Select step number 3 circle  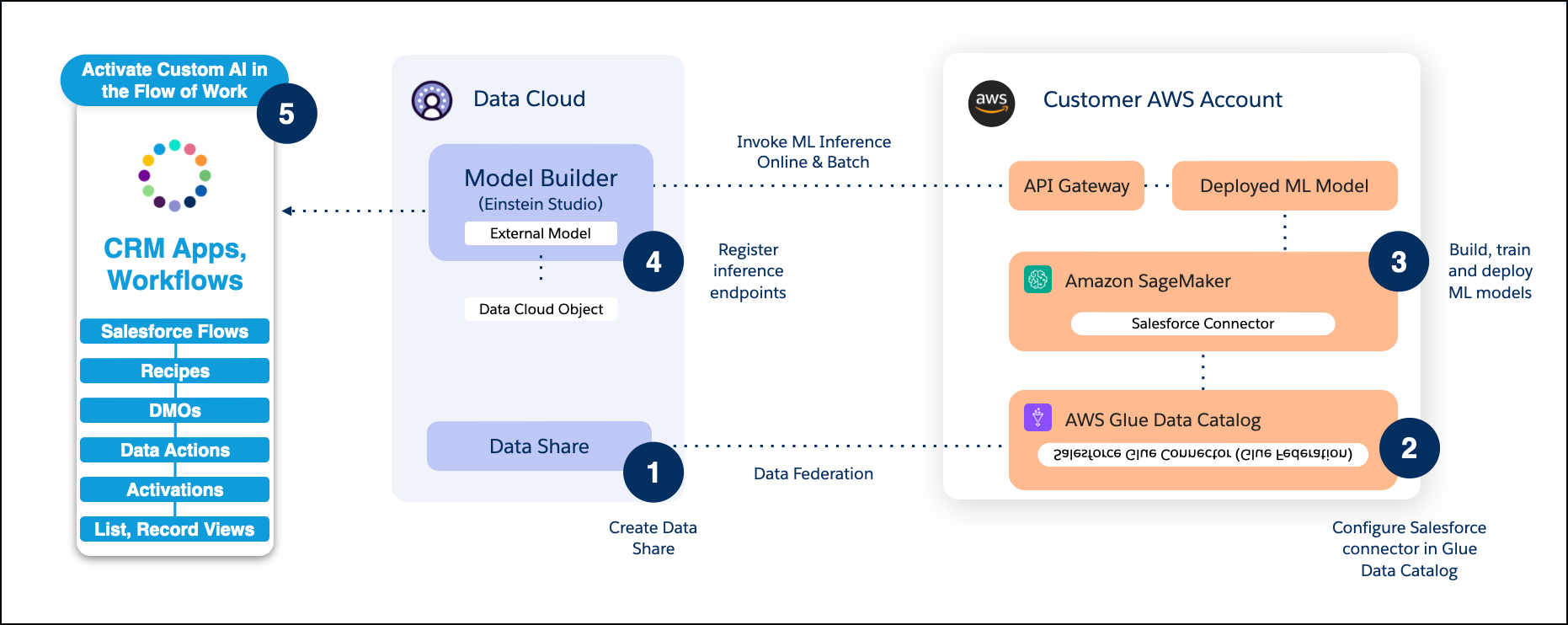pyautogui.click(x=1398, y=262)
